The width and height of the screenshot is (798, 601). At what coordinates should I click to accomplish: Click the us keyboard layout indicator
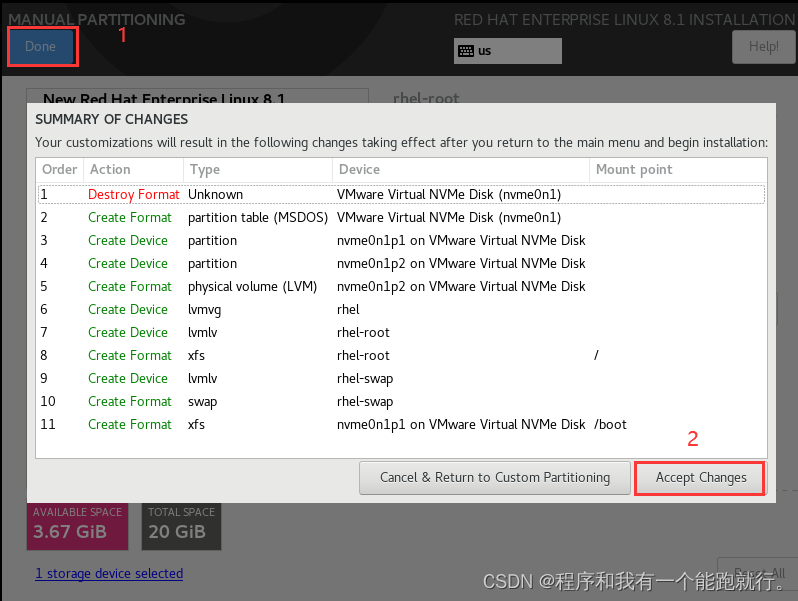507,51
